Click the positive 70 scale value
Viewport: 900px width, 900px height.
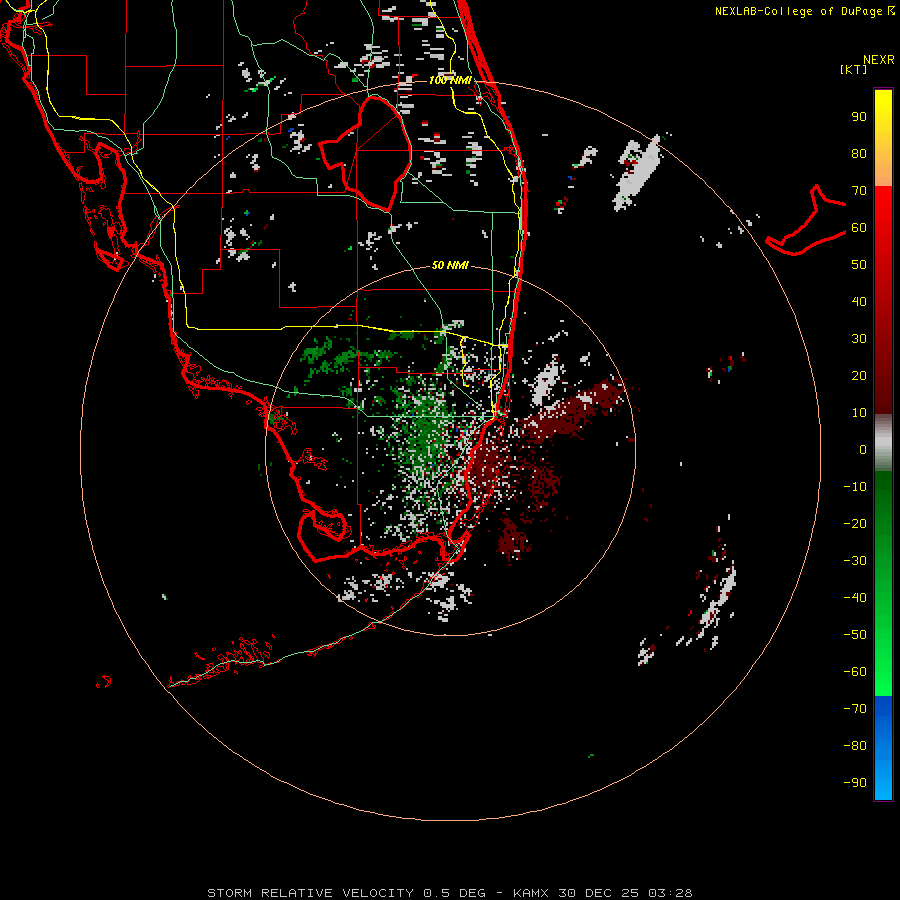pyautogui.click(x=859, y=191)
